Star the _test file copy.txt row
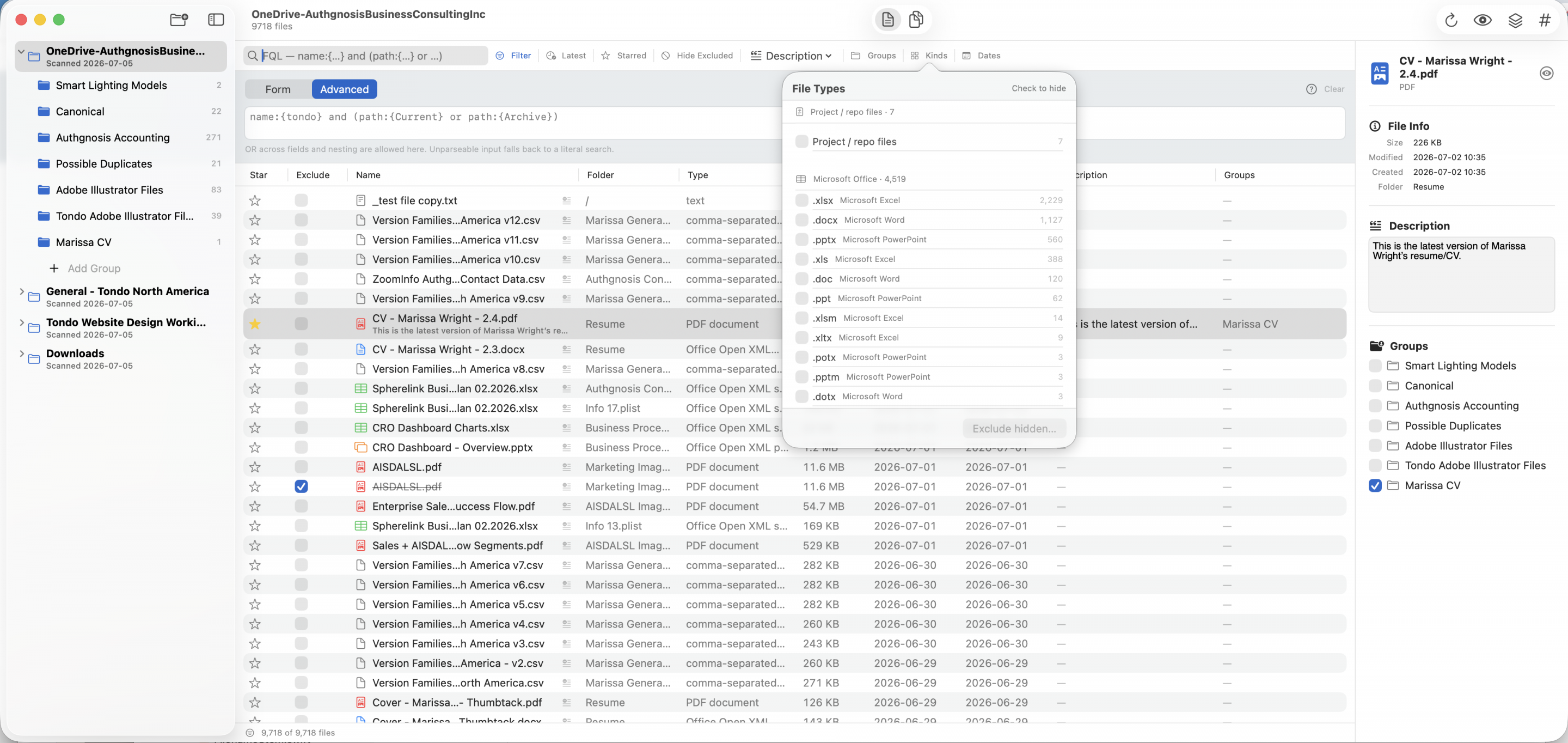This screenshot has height=743, width=1568. (255, 200)
